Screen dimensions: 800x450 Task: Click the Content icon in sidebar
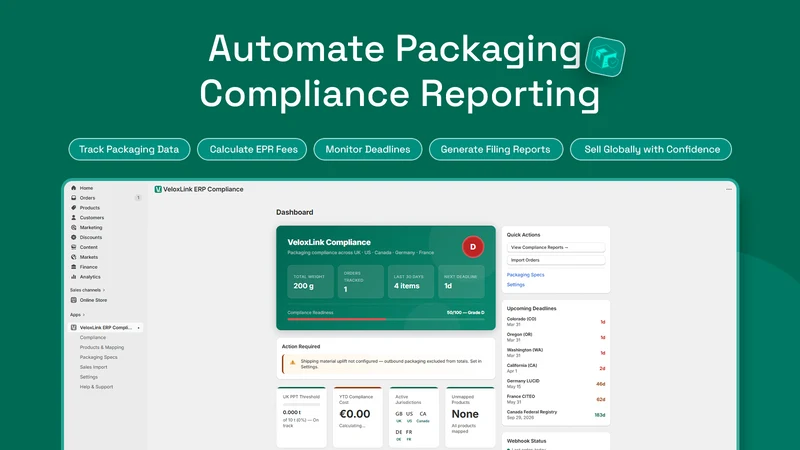(73, 247)
